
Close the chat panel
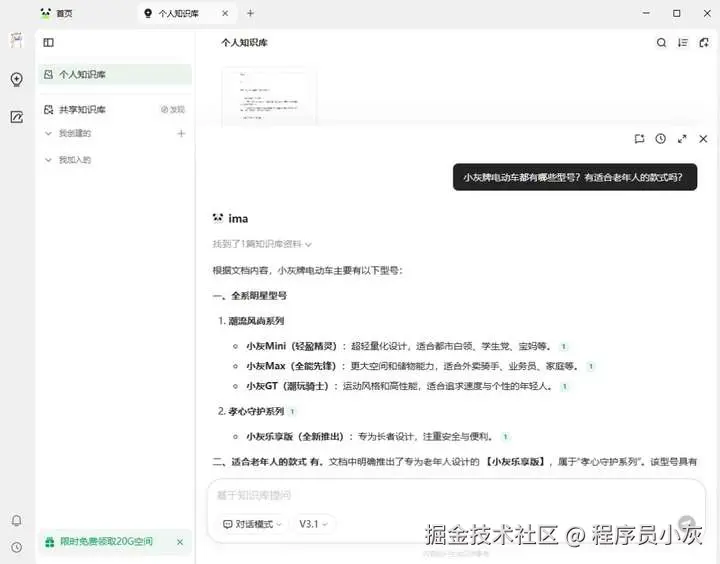click(x=703, y=139)
